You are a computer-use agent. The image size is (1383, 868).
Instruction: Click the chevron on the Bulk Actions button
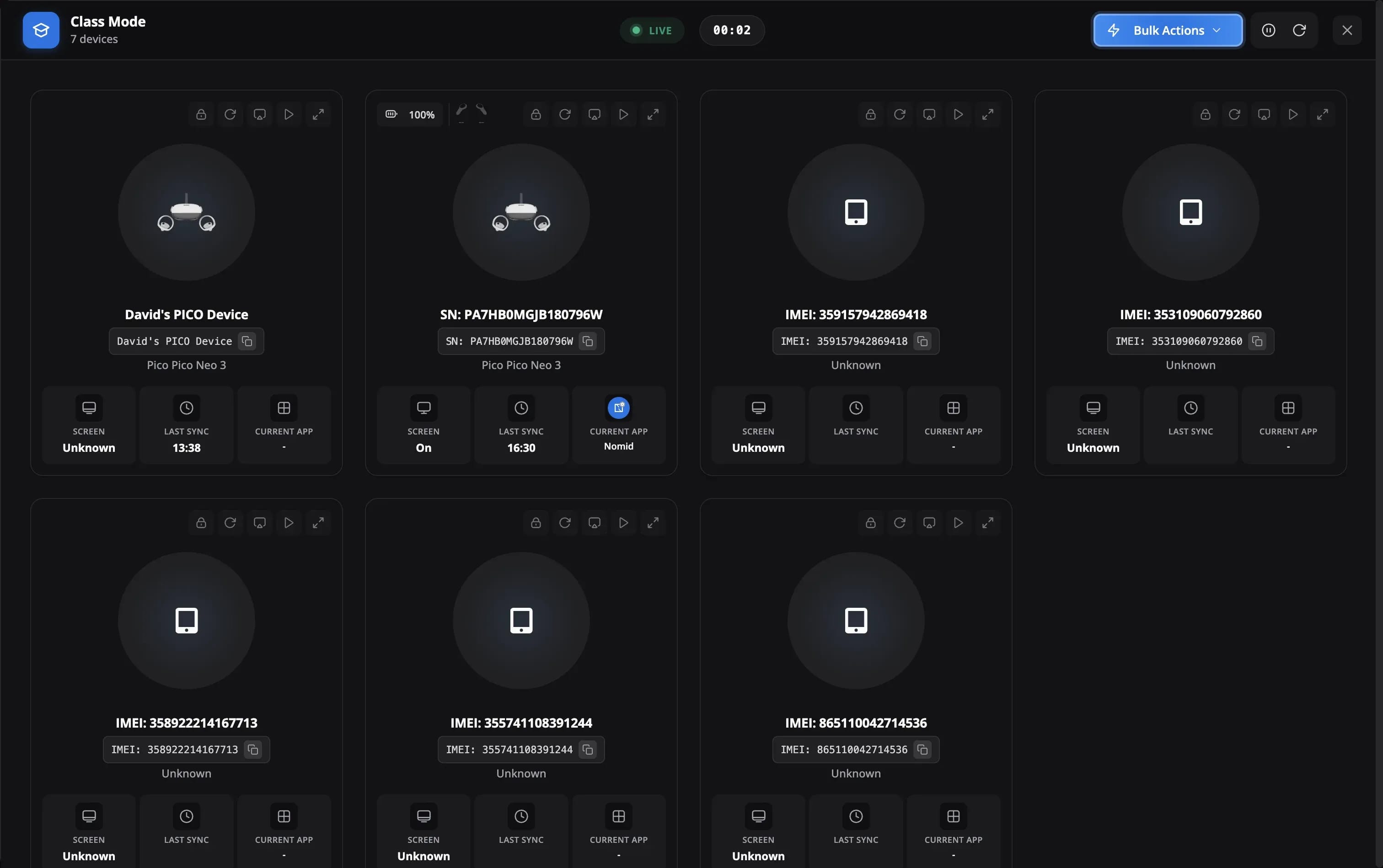tap(1217, 31)
